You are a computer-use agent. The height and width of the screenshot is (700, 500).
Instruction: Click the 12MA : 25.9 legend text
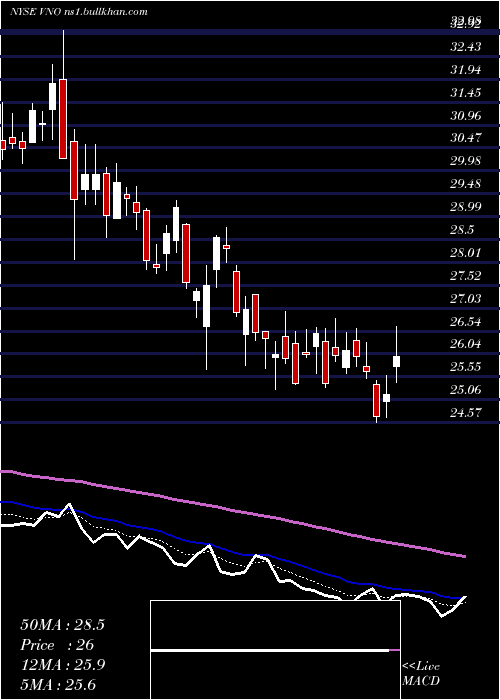62,665
